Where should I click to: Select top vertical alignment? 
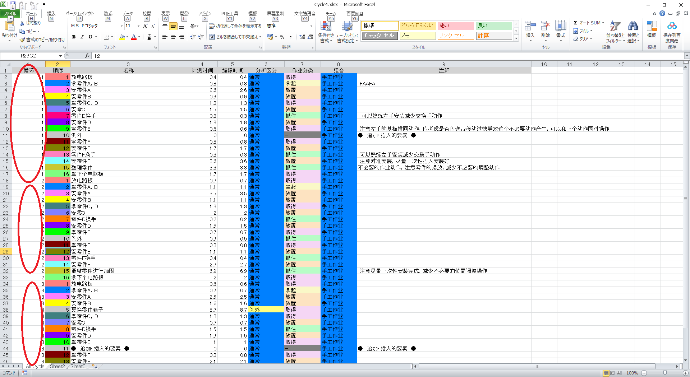165,26
